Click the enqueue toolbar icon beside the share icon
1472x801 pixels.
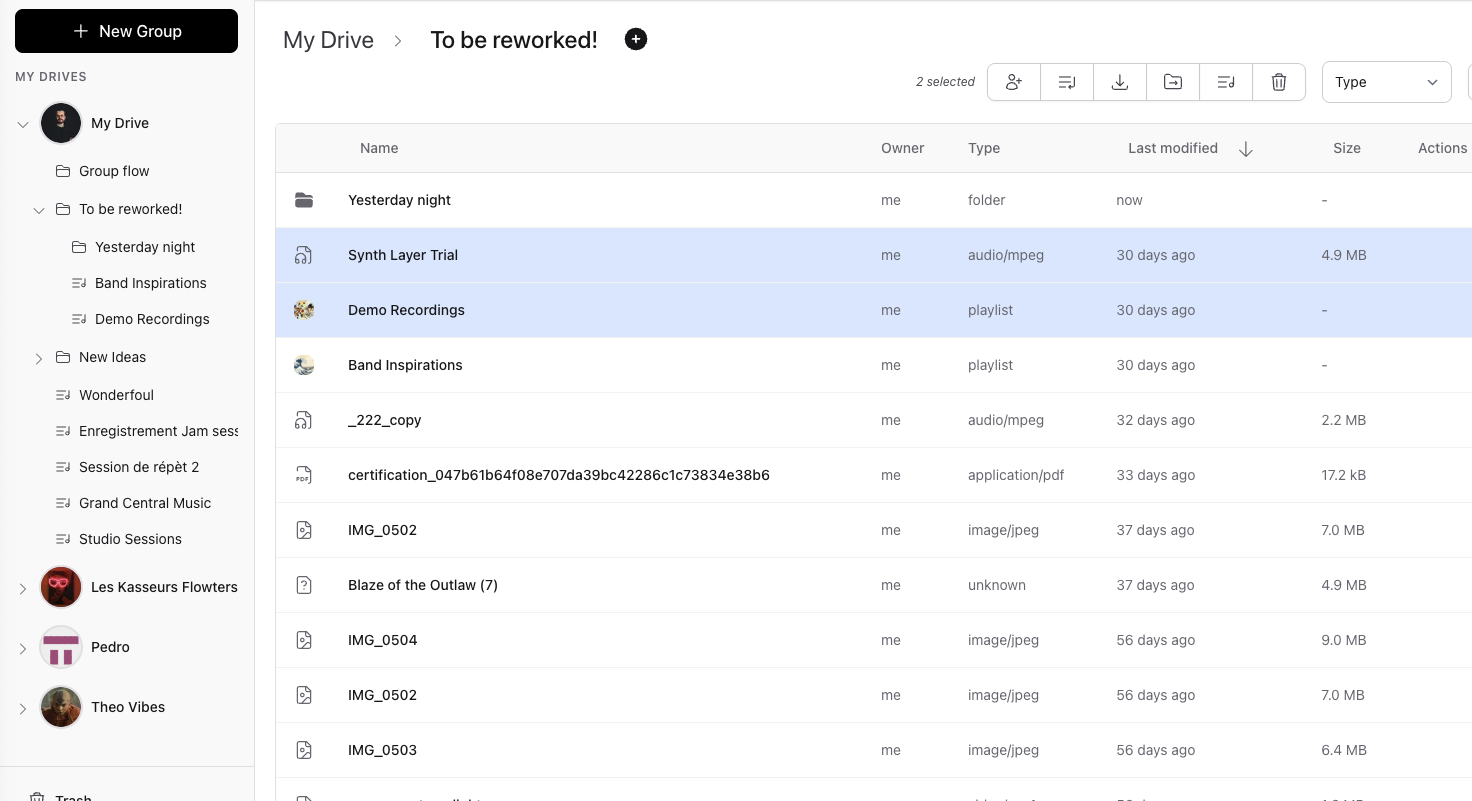click(x=1066, y=81)
